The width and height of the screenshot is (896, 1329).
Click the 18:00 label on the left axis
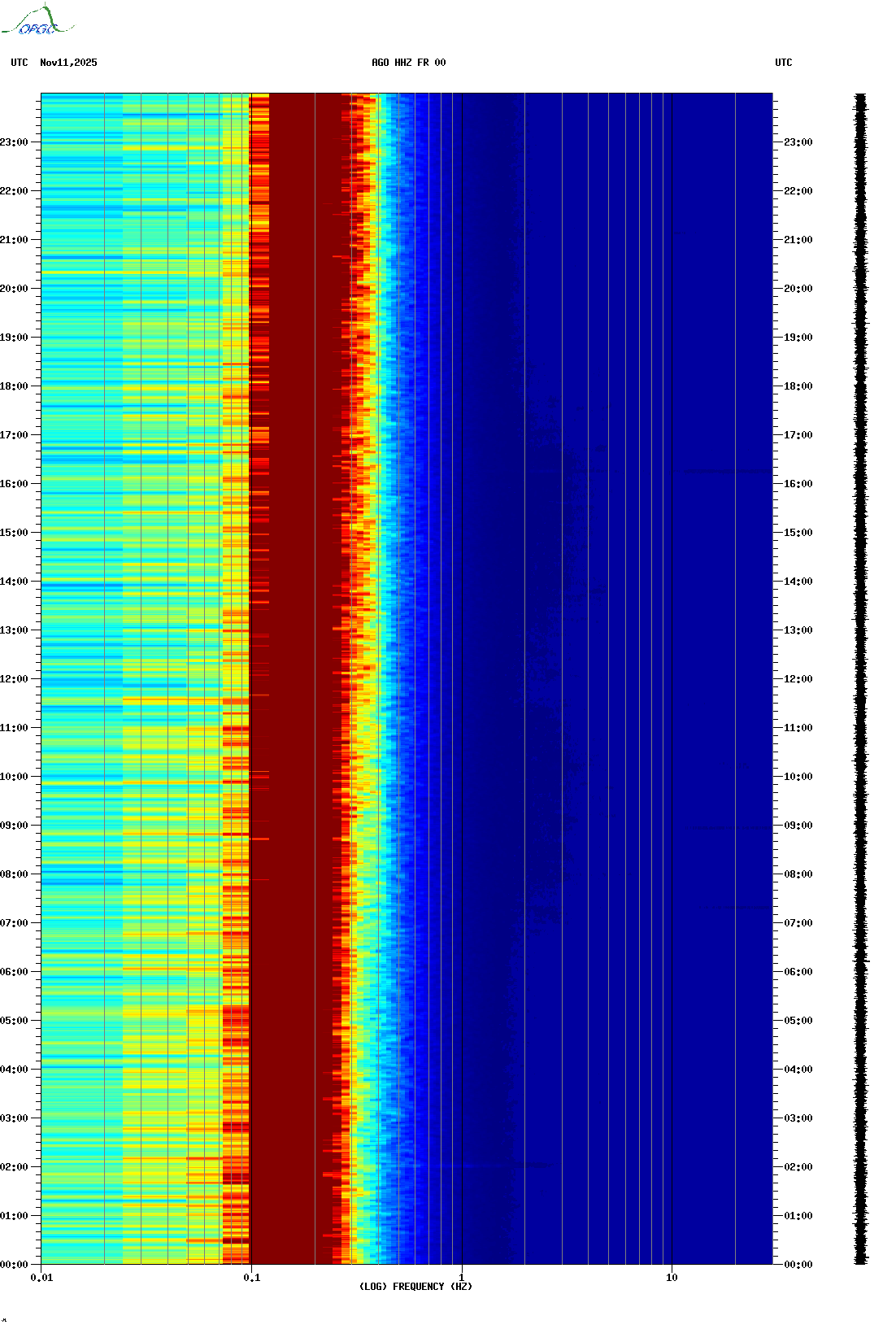[x=14, y=386]
